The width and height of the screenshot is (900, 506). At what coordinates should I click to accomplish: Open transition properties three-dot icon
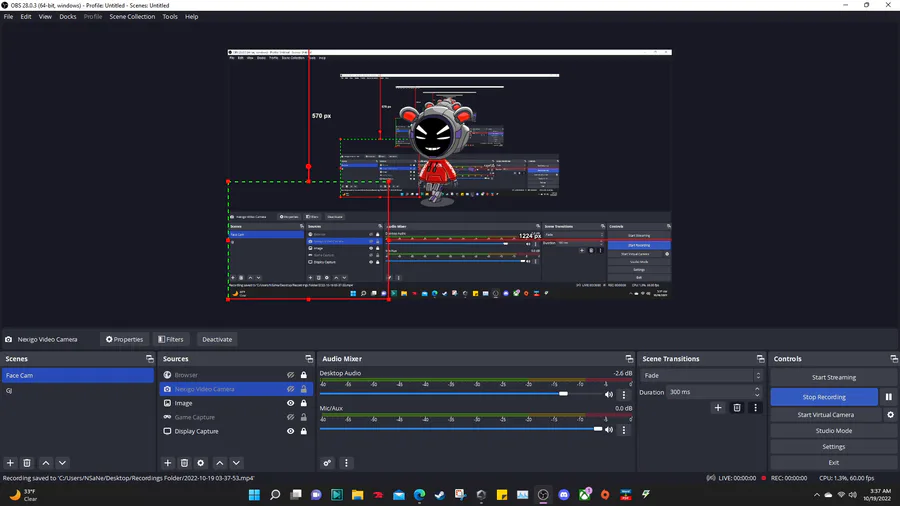click(755, 408)
